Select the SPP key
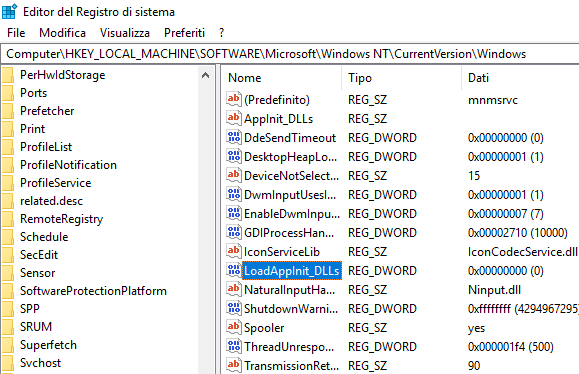Screen dimensions: 579x374 (x=30, y=309)
